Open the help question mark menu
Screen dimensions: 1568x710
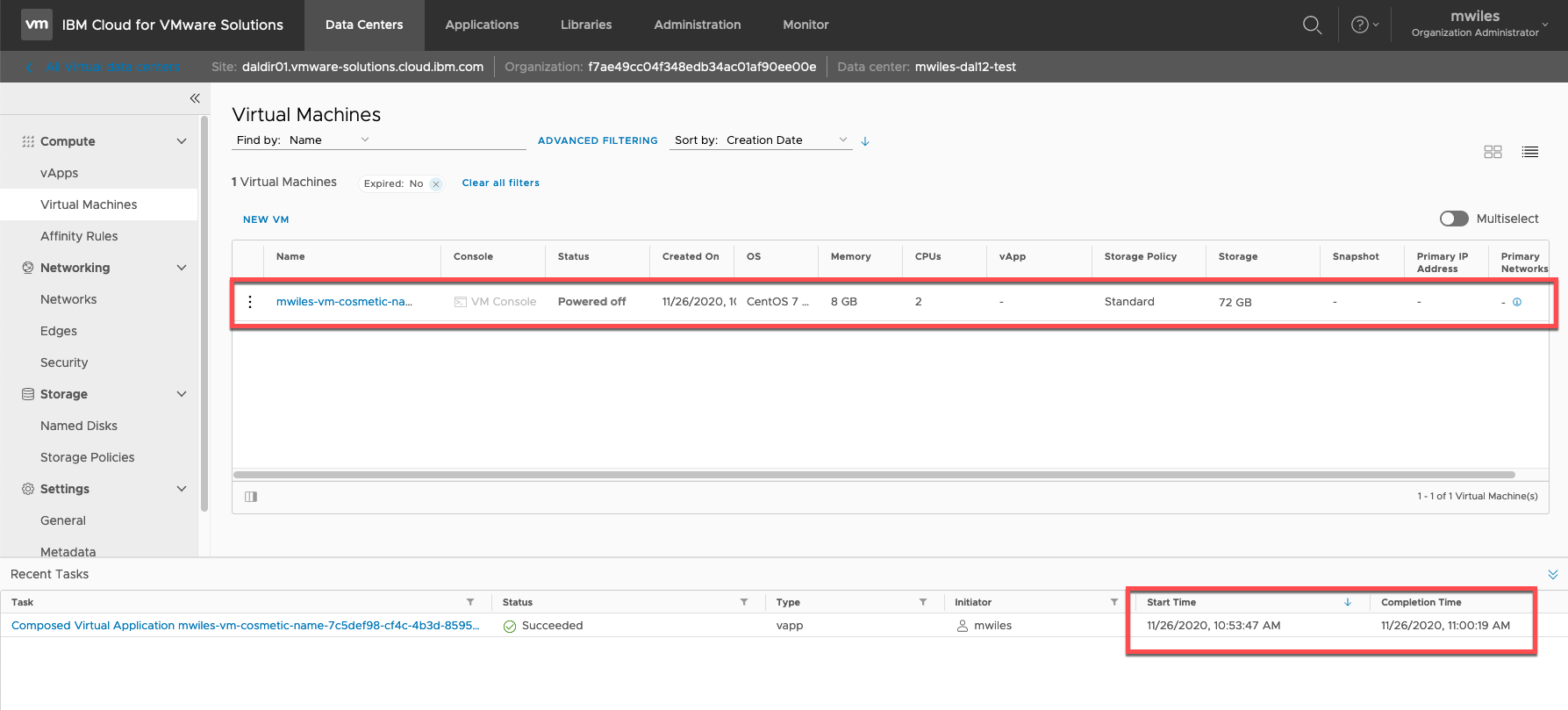1360,25
